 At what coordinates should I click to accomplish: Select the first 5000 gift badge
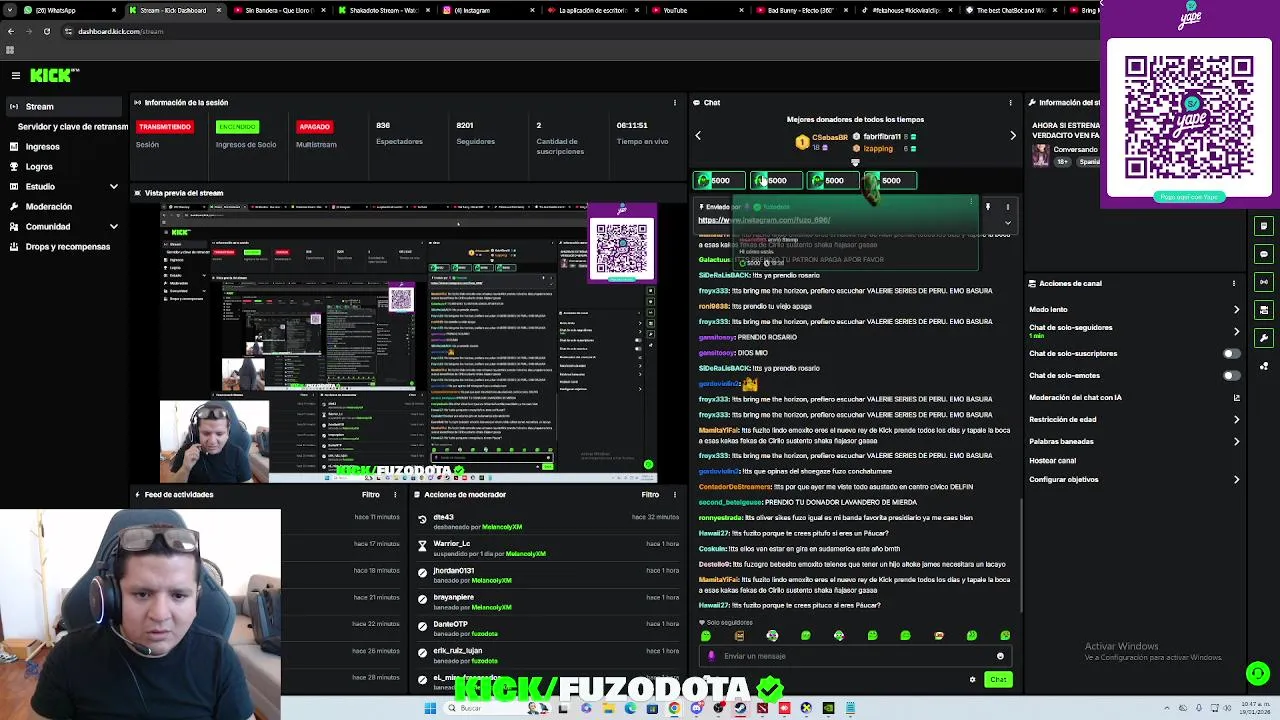719,181
